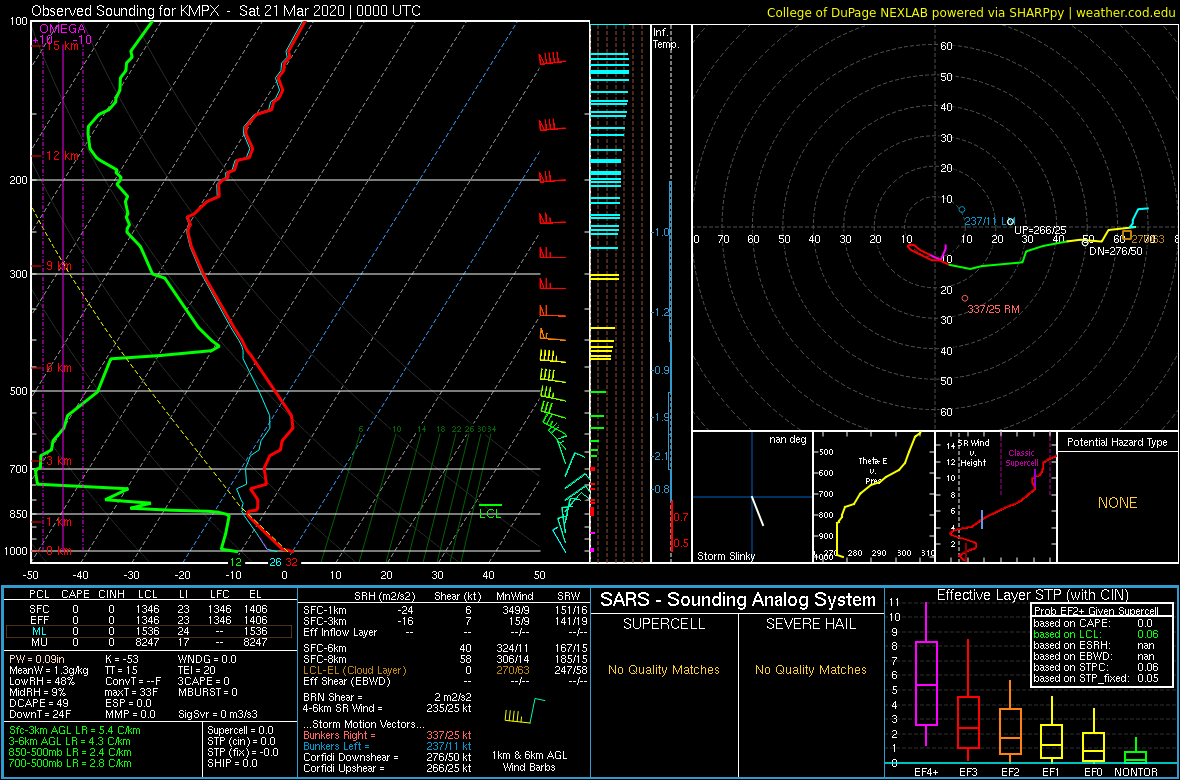Click the Supercell = 0.0 value
Image resolution: width=1180 pixels, height=780 pixels.
click(240, 730)
